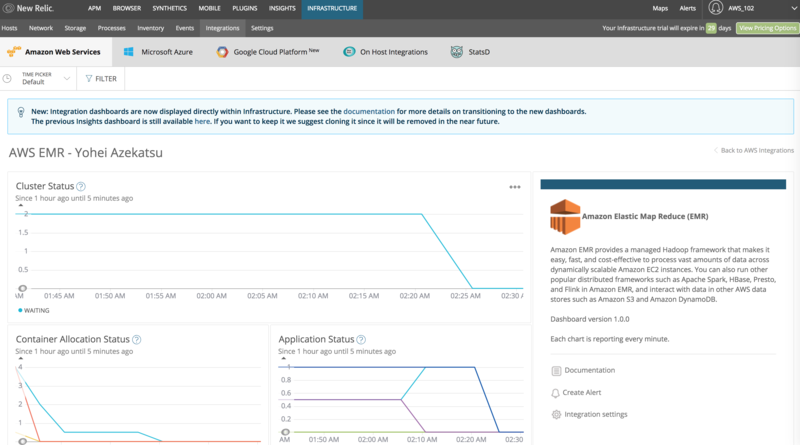
Task: Go to the Processes tab
Action: pos(111,28)
